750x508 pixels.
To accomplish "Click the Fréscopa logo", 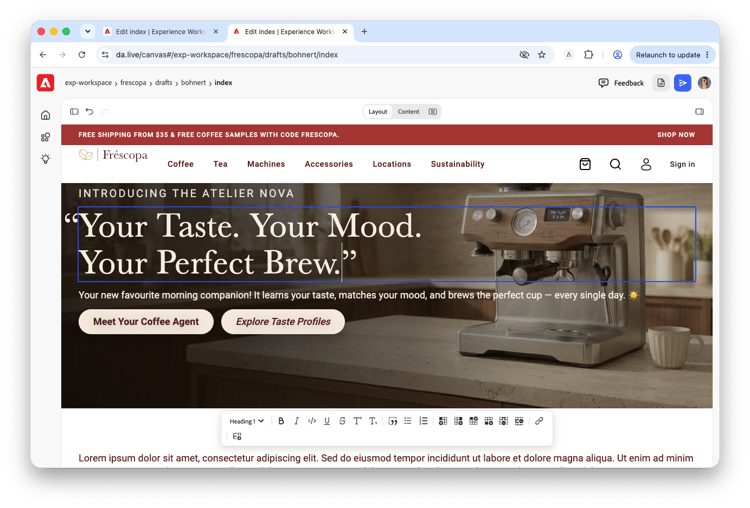I will tap(113, 155).
